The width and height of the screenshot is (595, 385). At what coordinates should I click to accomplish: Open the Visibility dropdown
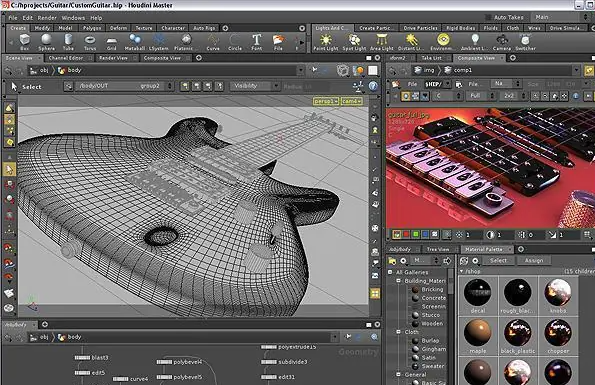pos(255,86)
